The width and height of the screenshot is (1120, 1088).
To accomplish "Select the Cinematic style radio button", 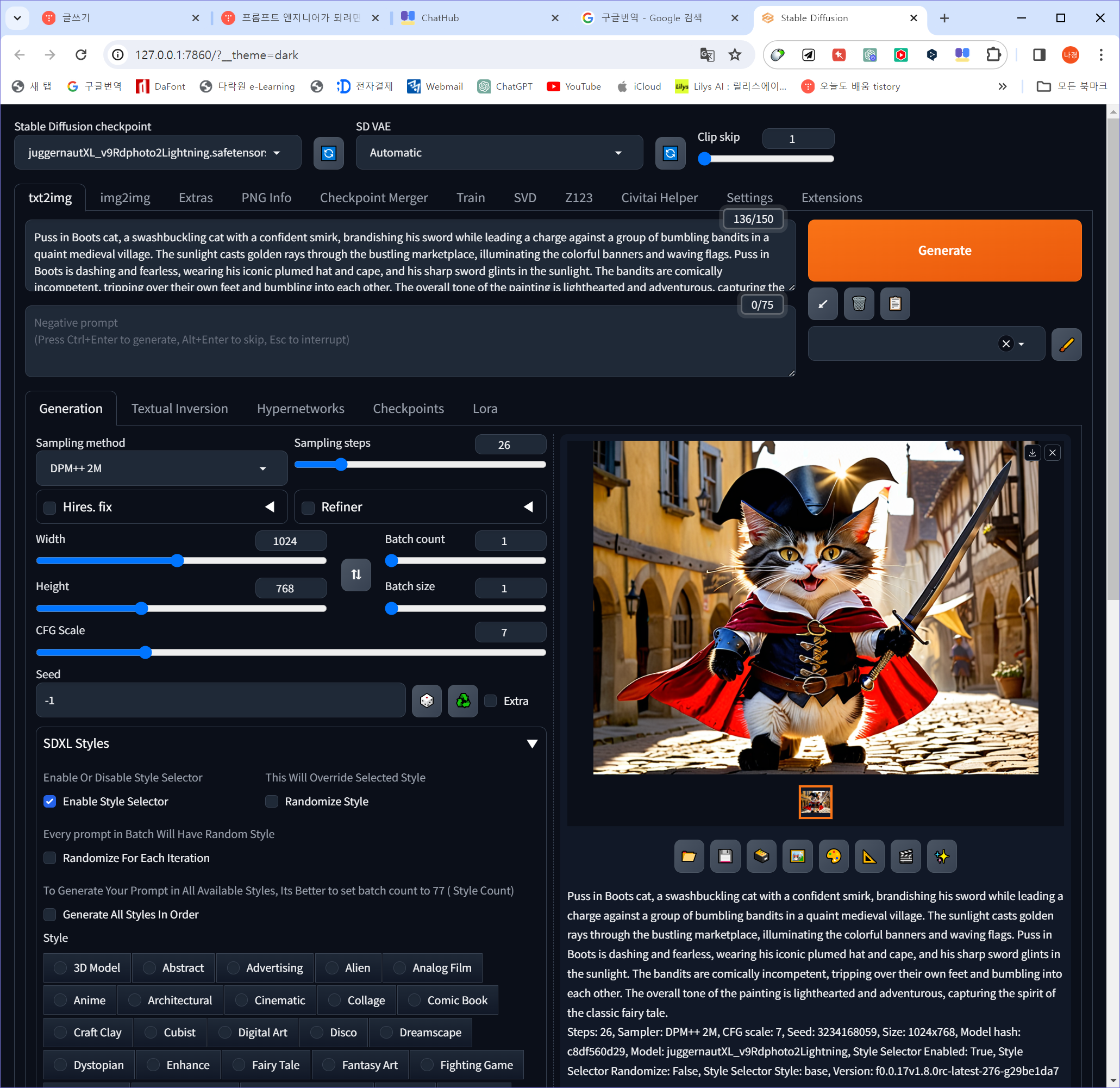I will coord(242,1000).
